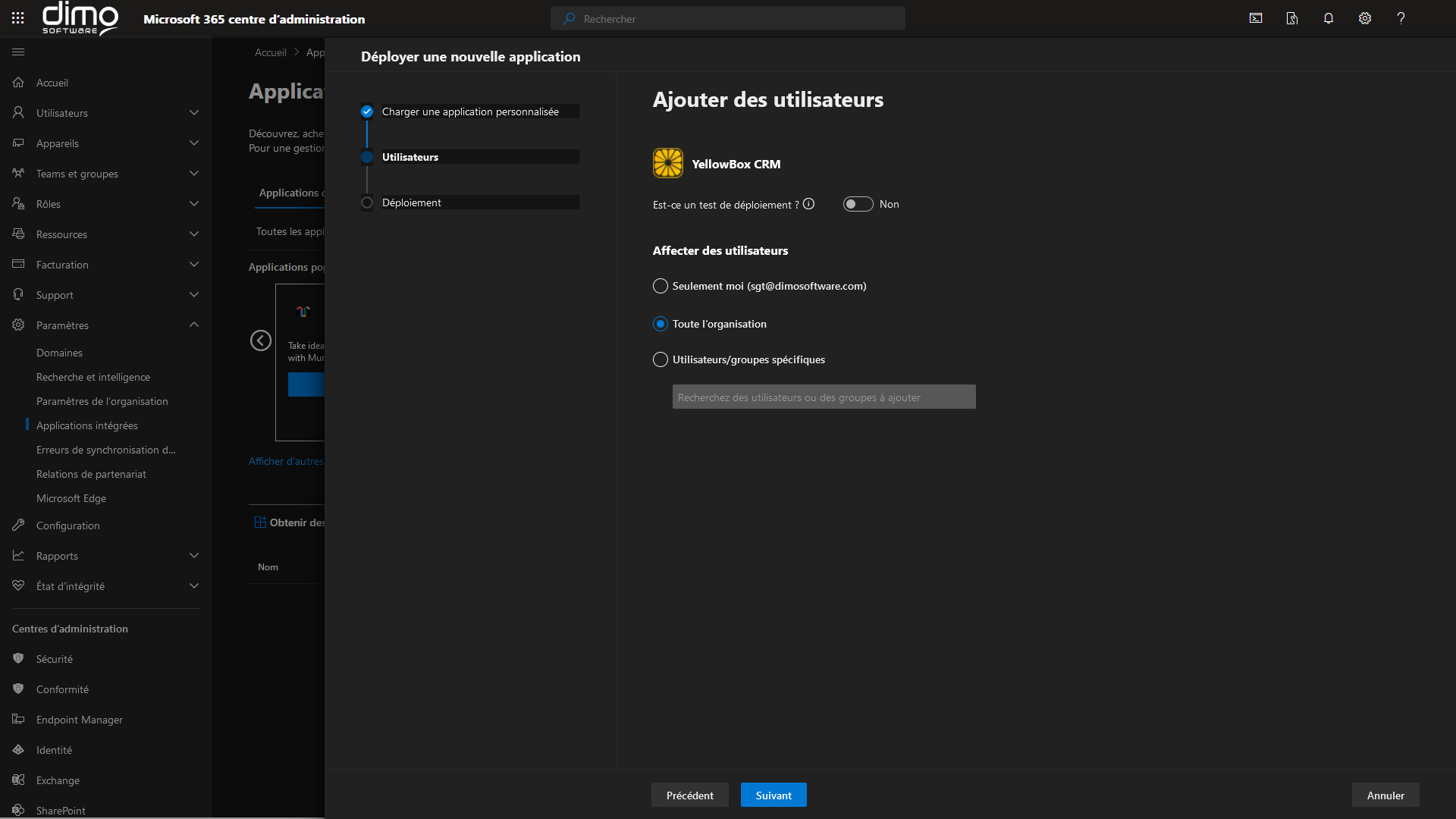Click the previous carousel arrow icon
This screenshot has width=1456, height=819.
261,340
